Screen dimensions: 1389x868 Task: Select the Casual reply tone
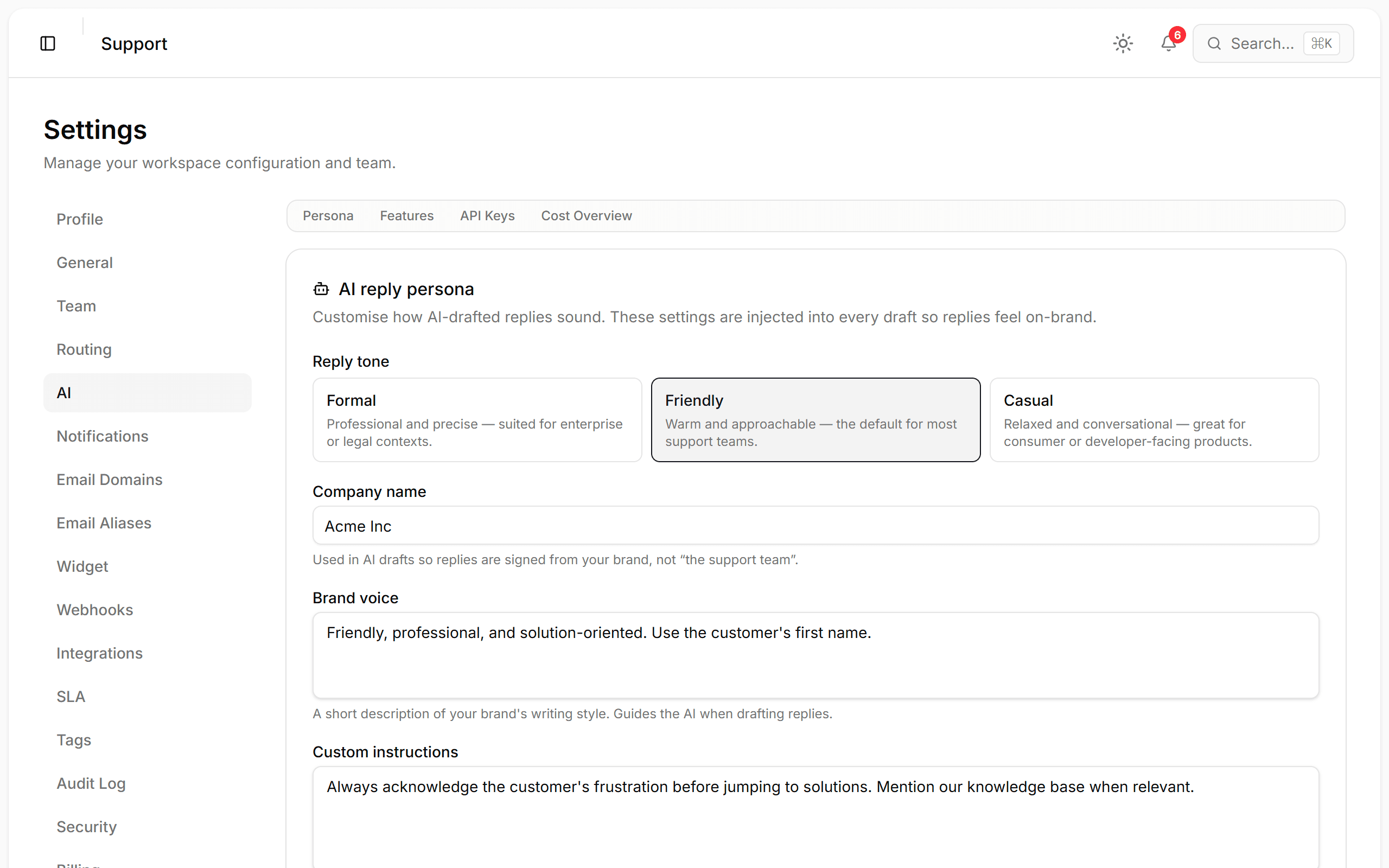[x=1154, y=420]
